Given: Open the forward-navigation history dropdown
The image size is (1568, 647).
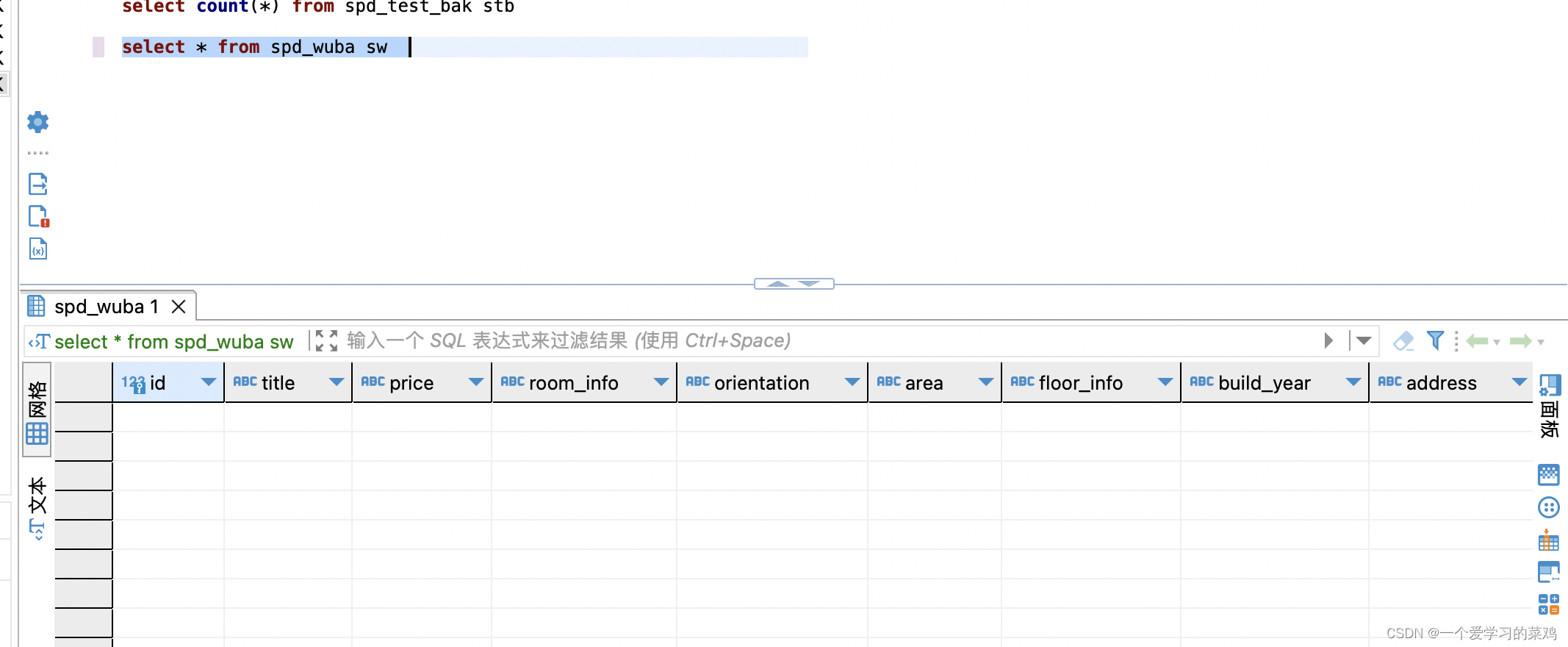Looking at the screenshot, I should [x=1541, y=343].
